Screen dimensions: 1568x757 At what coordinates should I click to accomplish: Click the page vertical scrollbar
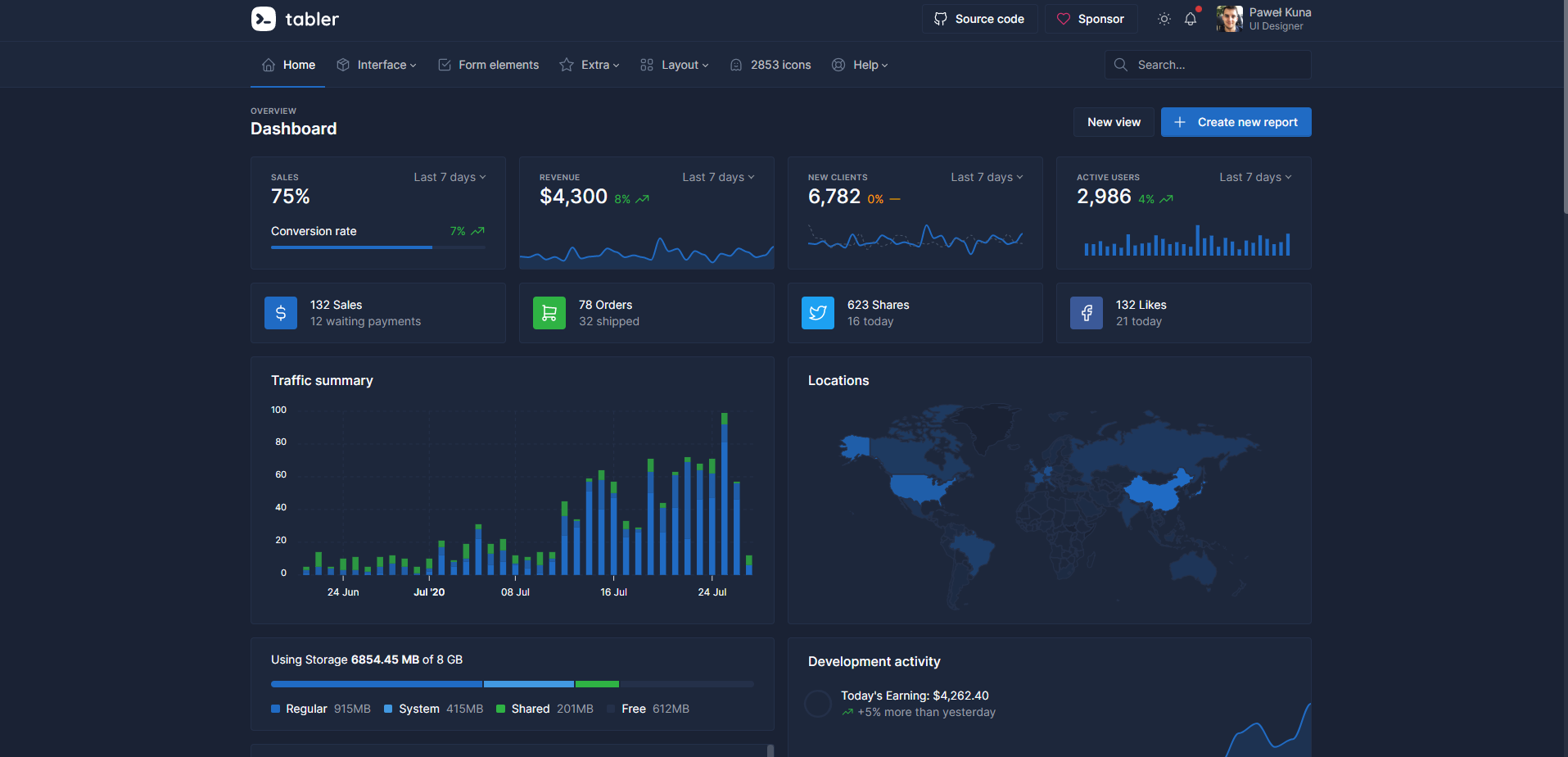click(x=1564, y=107)
